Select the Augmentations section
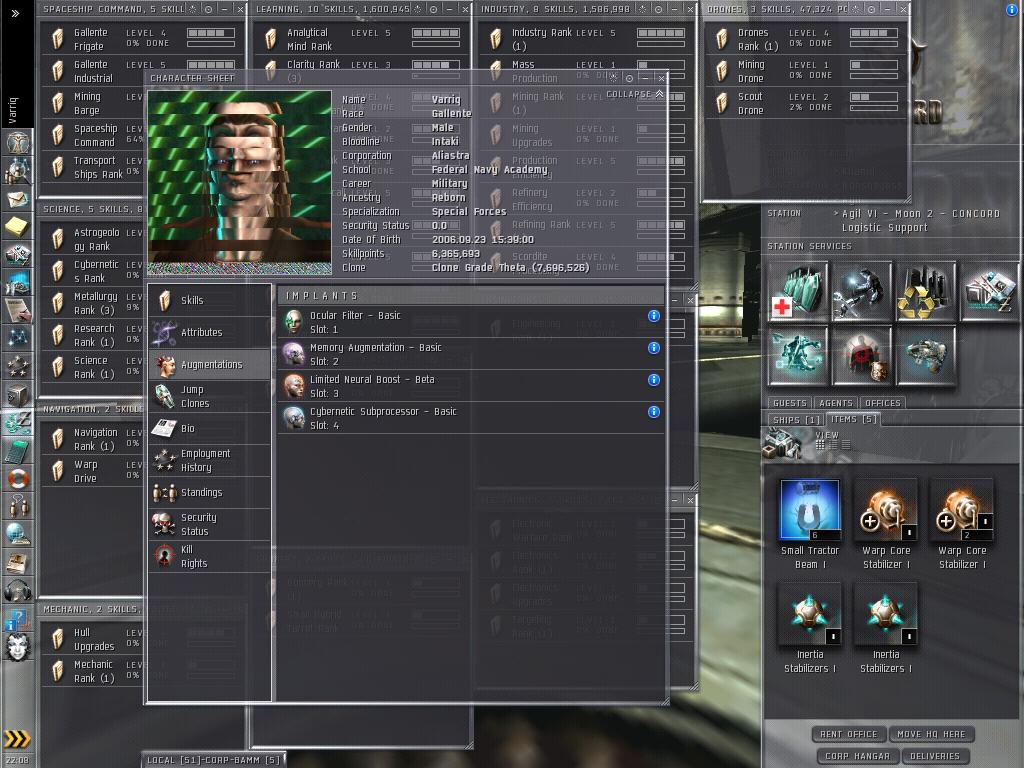Image resolution: width=1024 pixels, height=768 pixels. 210,364
